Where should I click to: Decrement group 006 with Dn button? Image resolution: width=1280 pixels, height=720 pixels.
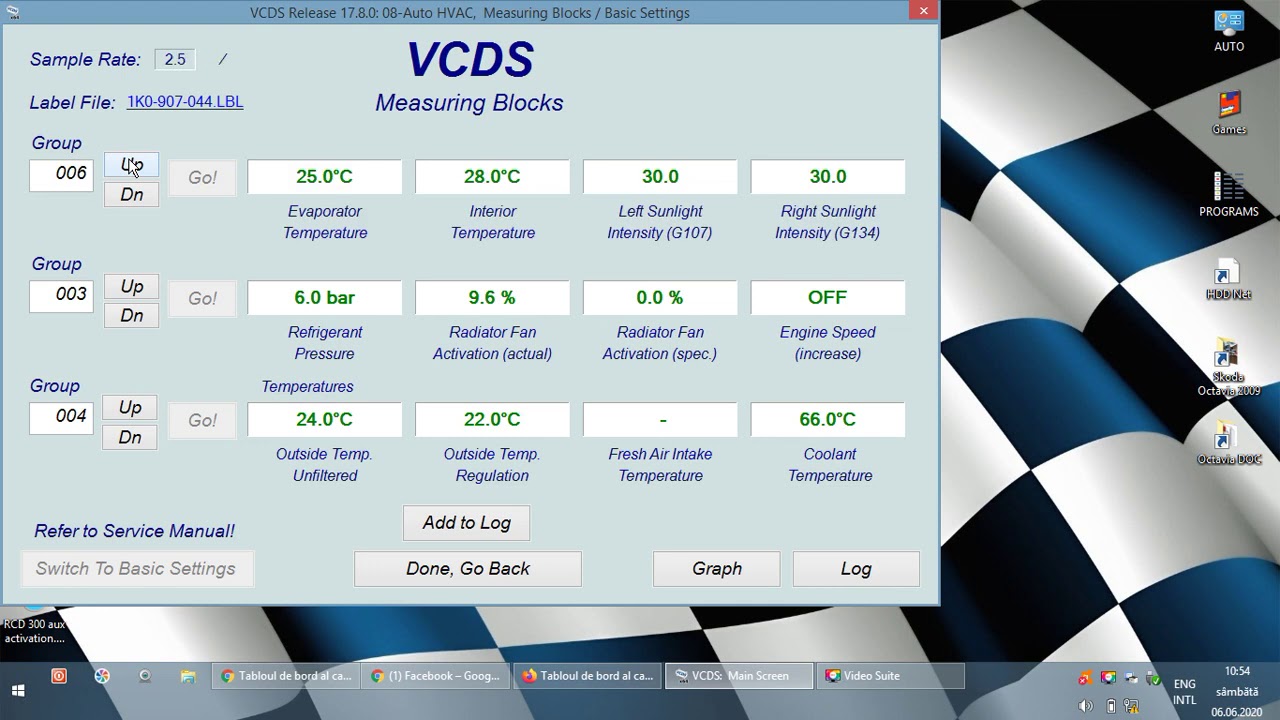tap(131, 194)
